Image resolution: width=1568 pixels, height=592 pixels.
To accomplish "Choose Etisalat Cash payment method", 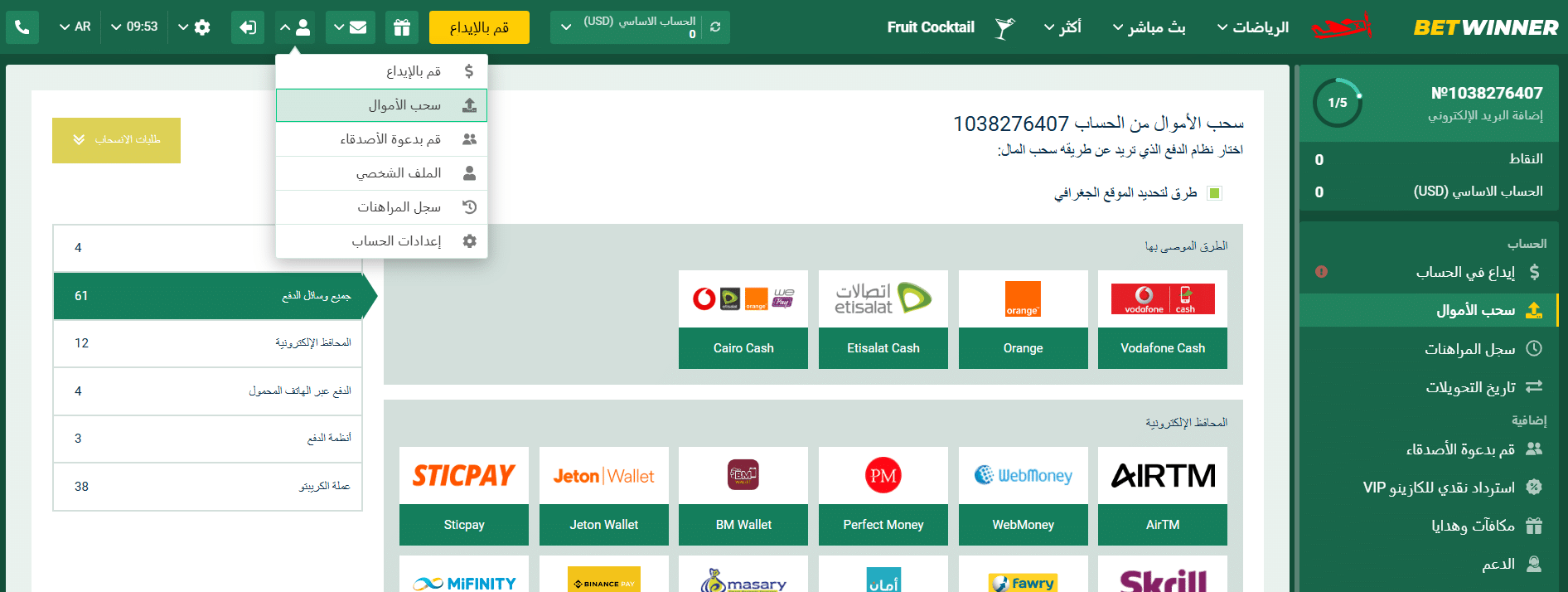I will tap(883, 319).
